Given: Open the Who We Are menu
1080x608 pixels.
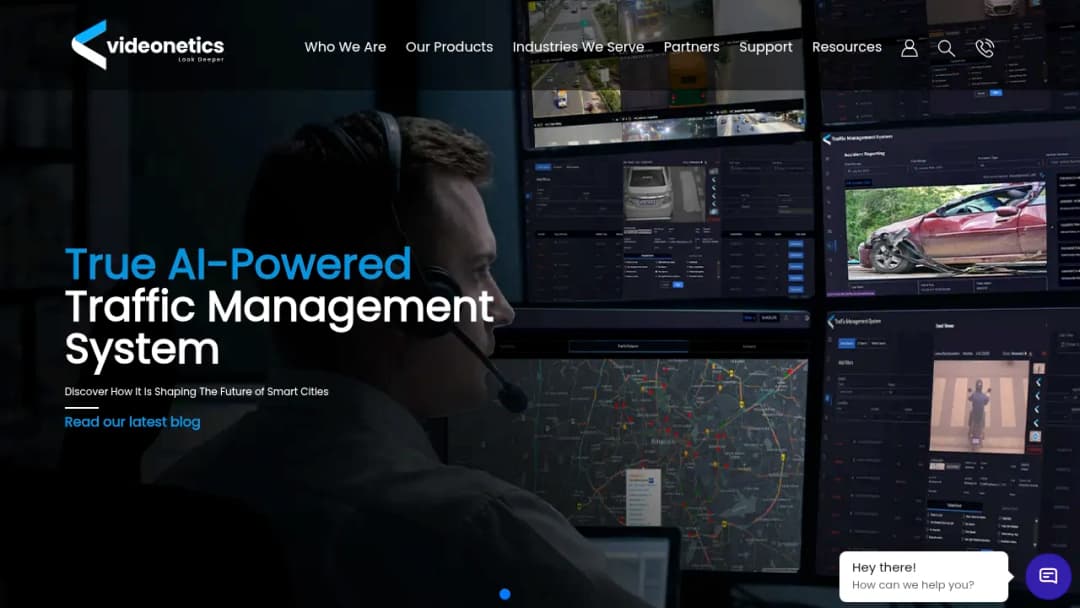Looking at the screenshot, I should tap(345, 47).
